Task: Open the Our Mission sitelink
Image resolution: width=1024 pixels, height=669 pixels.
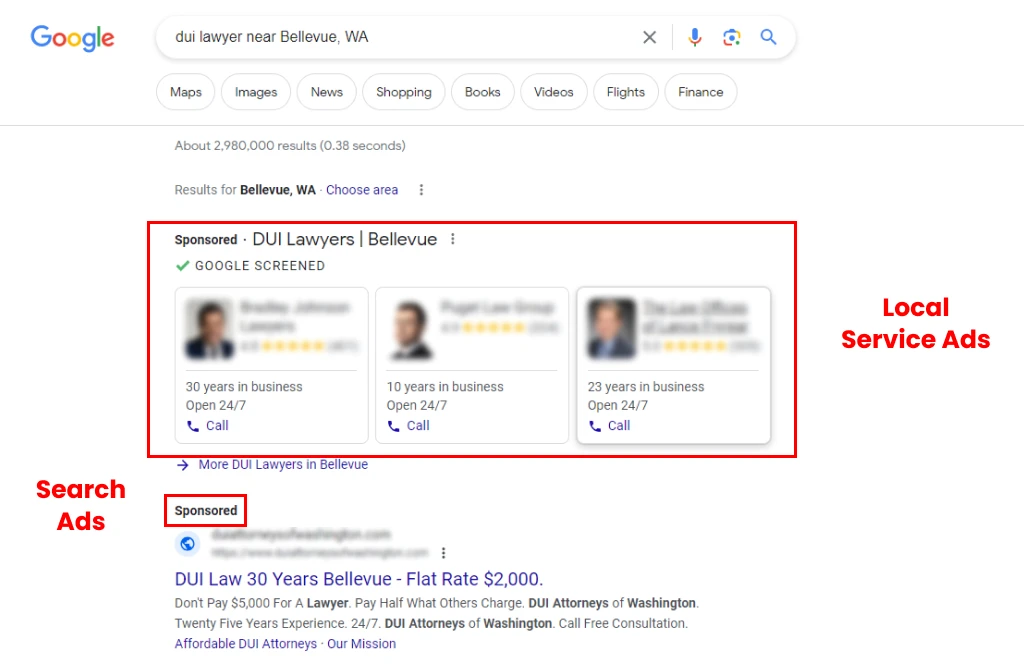Action: (x=361, y=644)
